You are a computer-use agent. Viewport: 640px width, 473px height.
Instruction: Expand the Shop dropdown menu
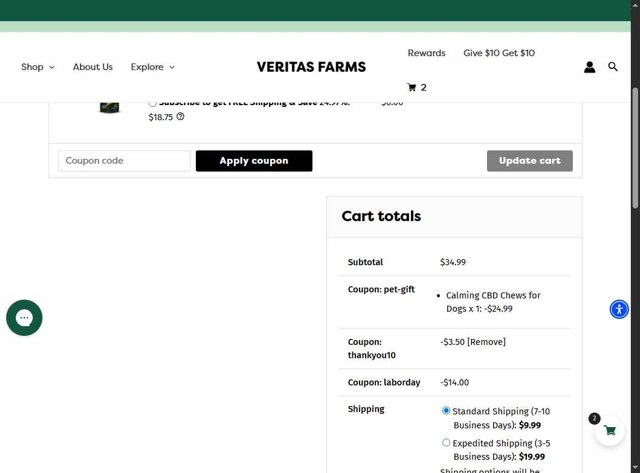tap(38, 67)
